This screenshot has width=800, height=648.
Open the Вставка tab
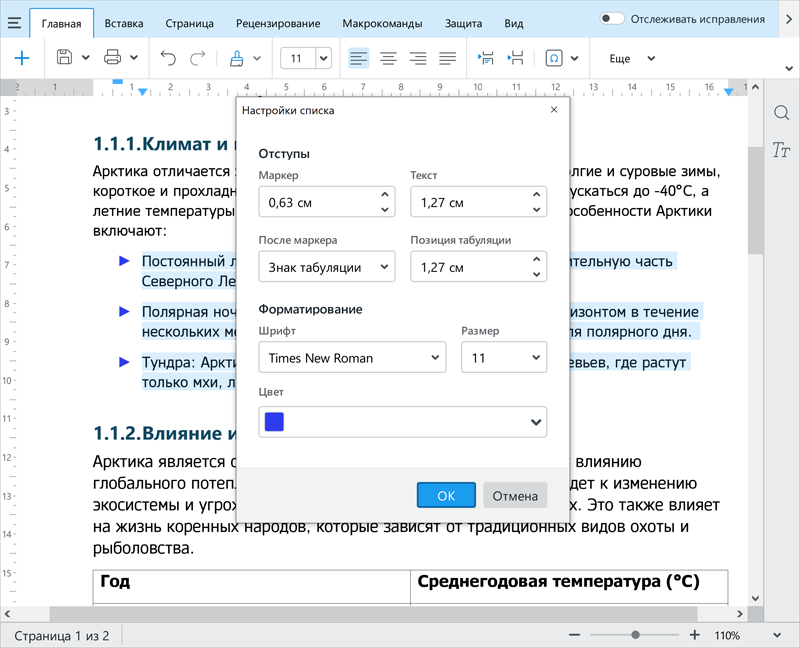(123, 22)
